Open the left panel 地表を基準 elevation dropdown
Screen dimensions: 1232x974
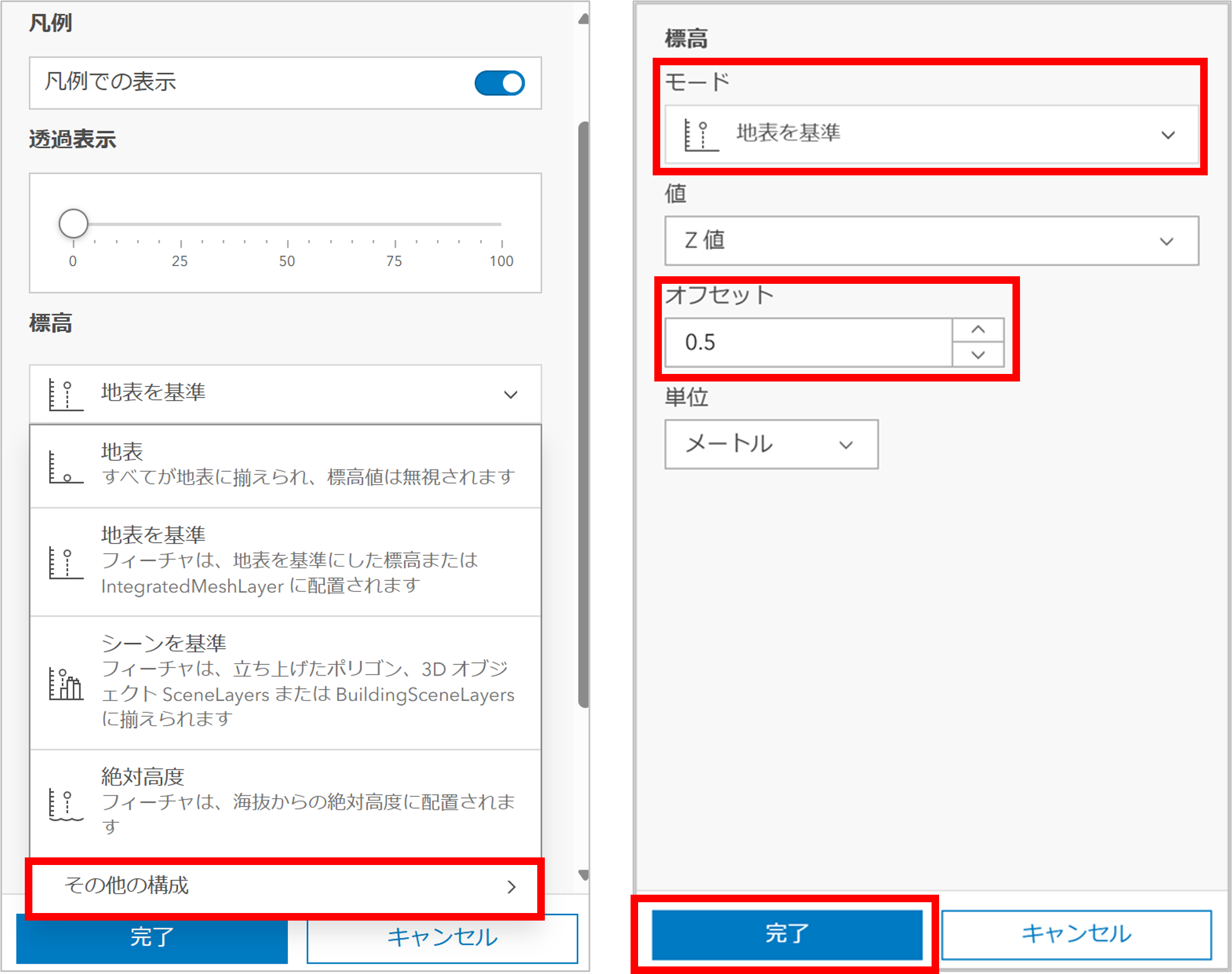pyautogui.click(x=285, y=394)
